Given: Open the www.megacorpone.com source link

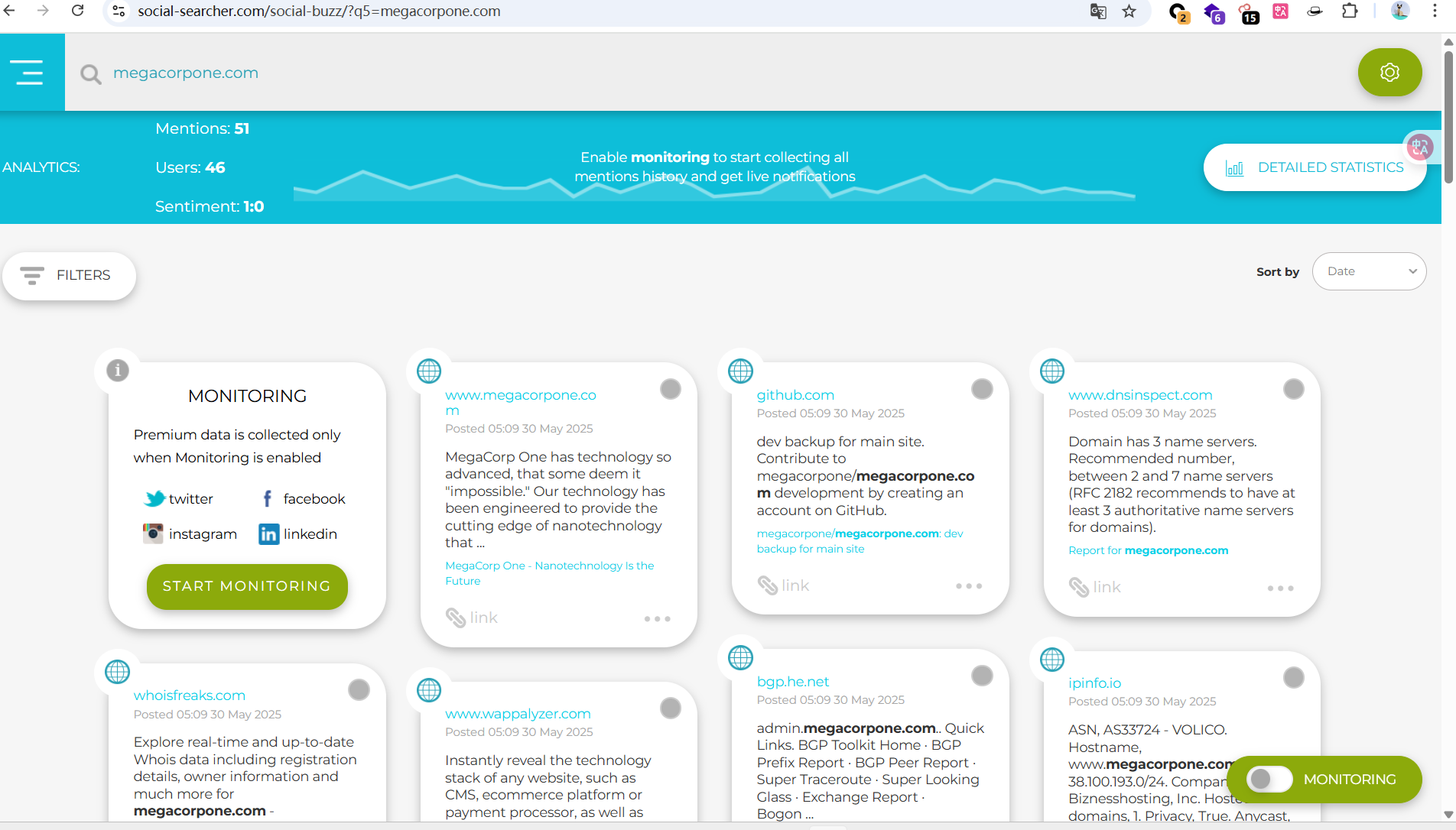Looking at the screenshot, I should [520, 402].
